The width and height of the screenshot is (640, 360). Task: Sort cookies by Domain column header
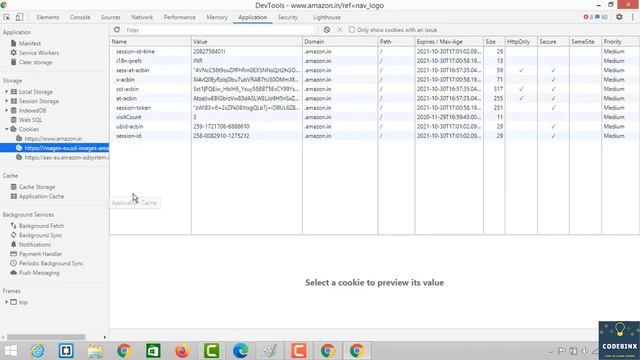[x=340, y=42]
